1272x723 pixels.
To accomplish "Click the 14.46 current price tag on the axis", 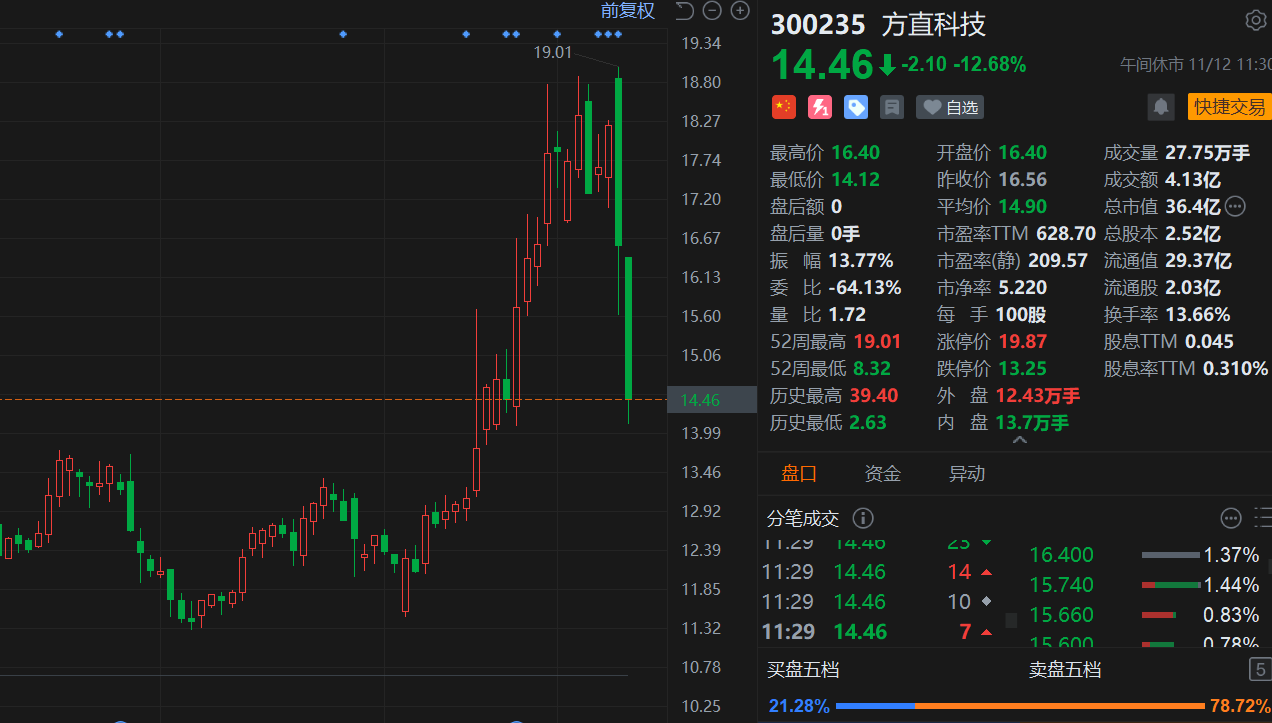I will point(712,400).
